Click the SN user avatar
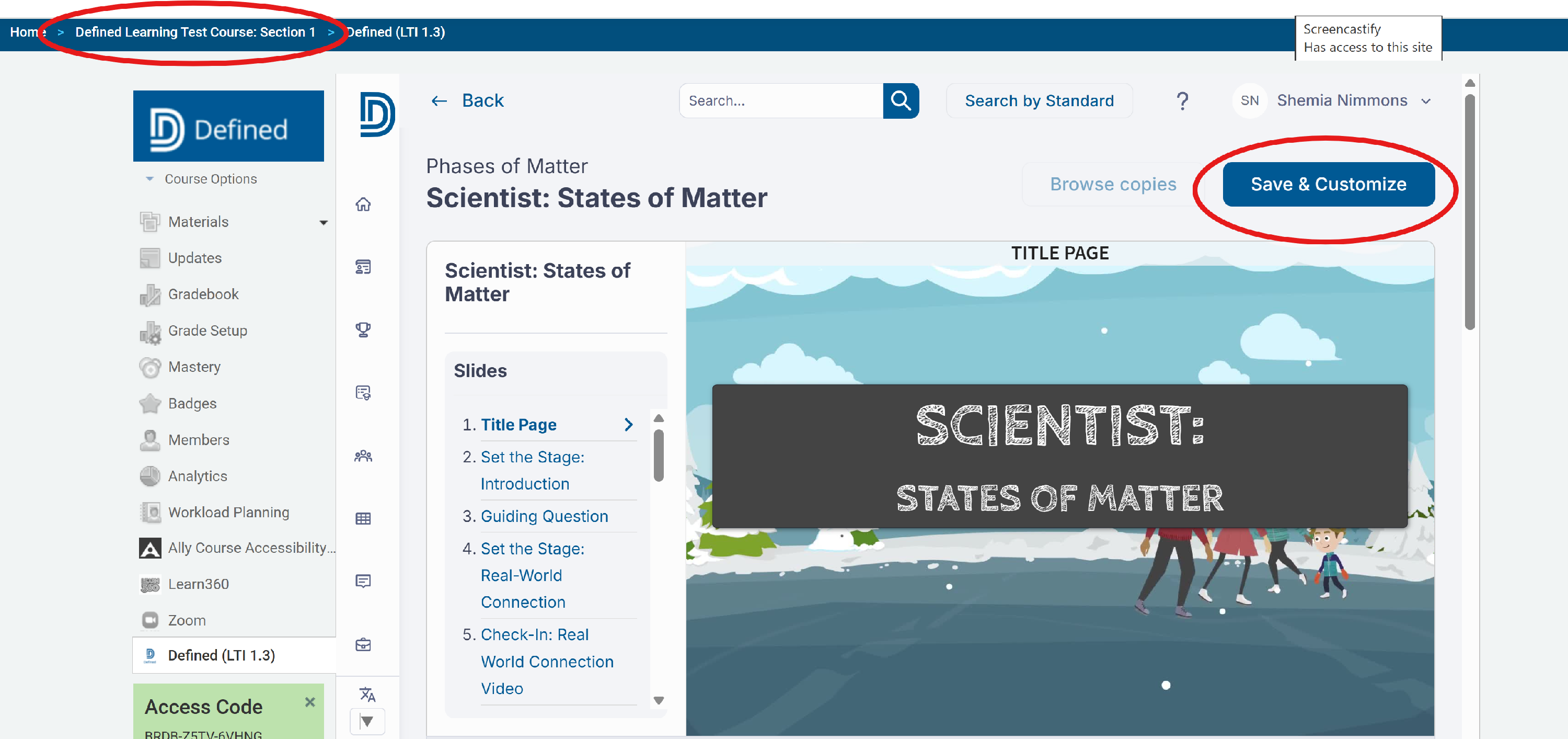This screenshot has height=739, width=1568. pos(1250,100)
